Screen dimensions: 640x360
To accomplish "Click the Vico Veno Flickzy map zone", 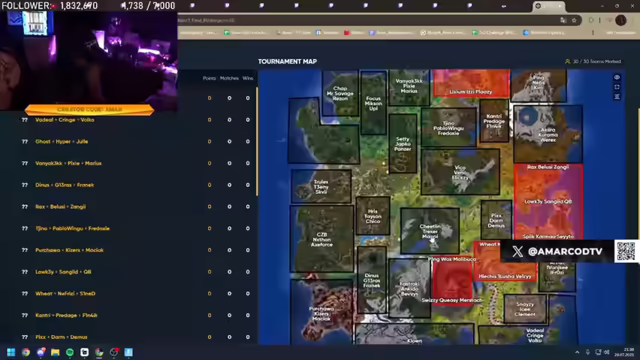I will click(460, 172).
